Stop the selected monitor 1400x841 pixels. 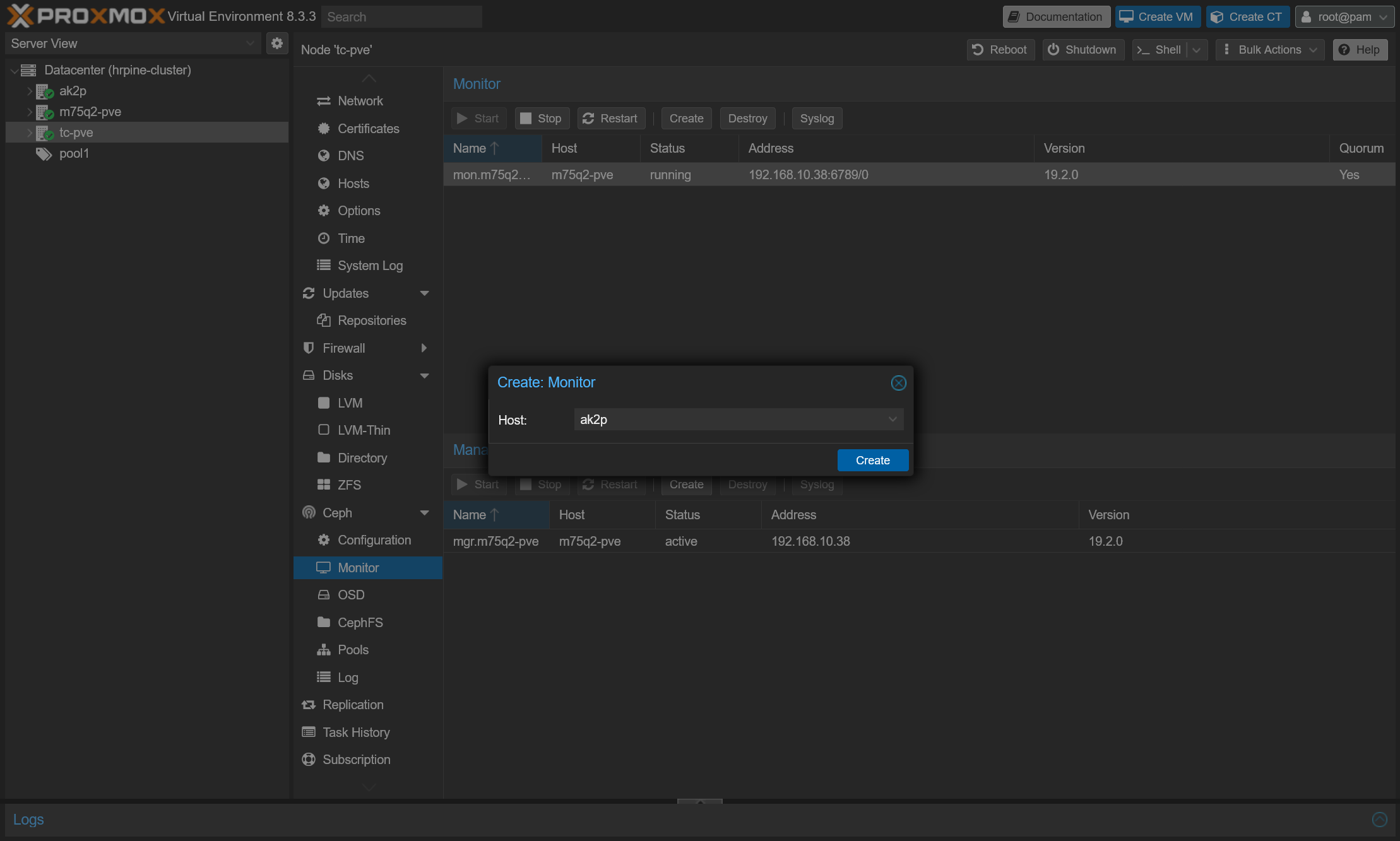pyautogui.click(x=542, y=119)
